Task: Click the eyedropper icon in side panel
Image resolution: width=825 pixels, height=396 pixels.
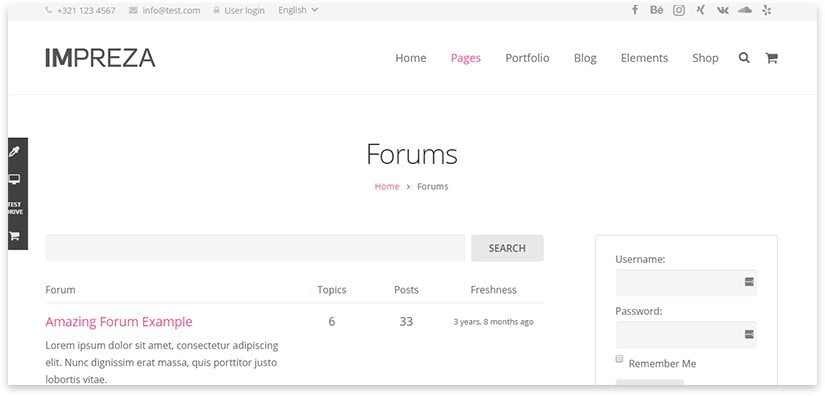Action: click(14, 152)
